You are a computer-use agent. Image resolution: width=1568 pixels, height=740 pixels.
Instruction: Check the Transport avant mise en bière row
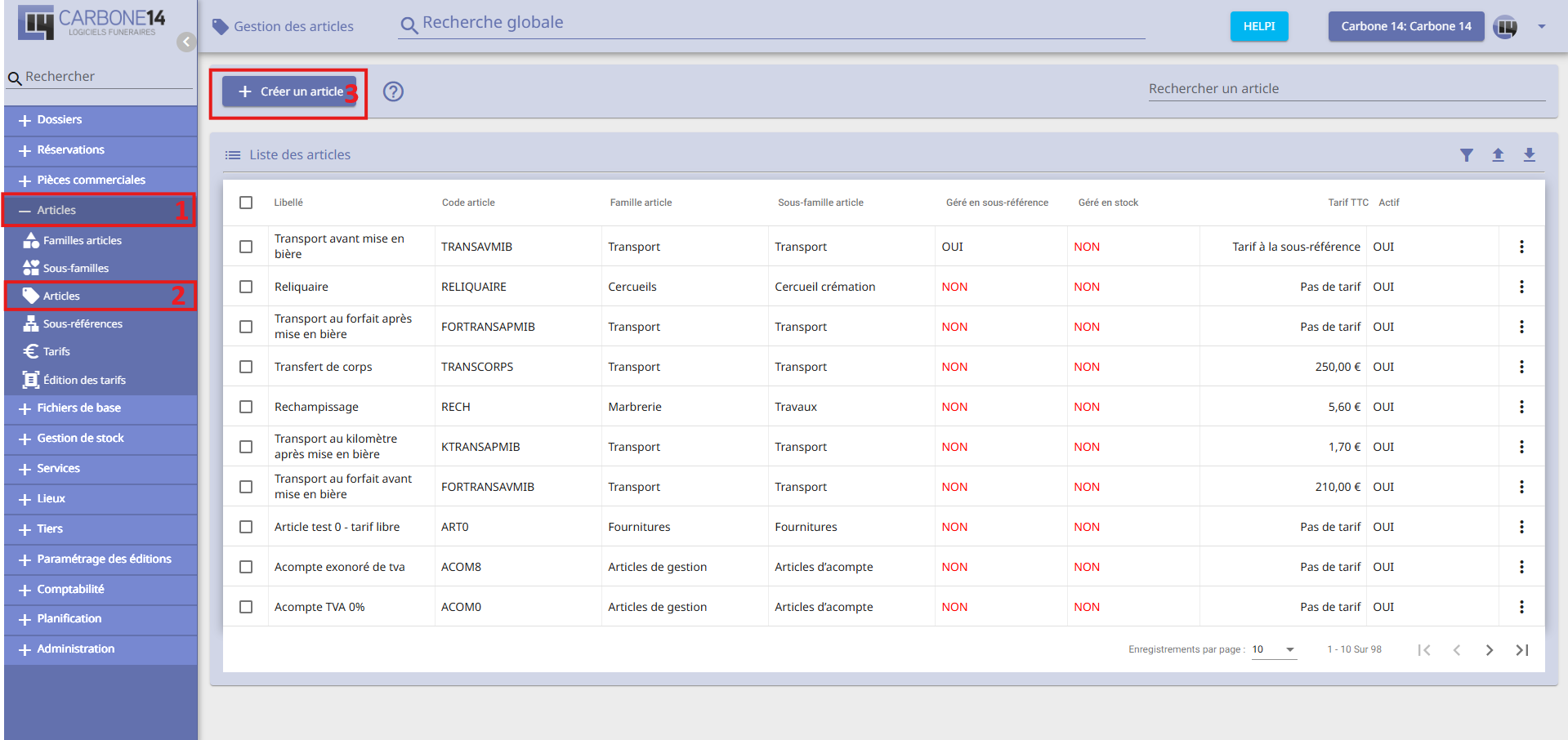pyautogui.click(x=246, y=247)
